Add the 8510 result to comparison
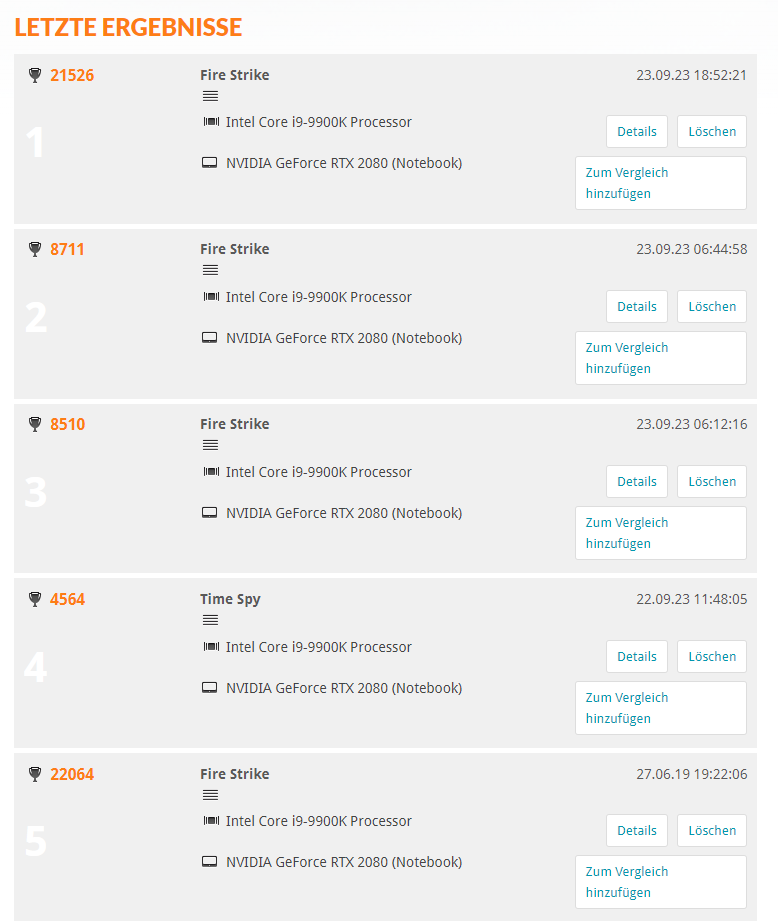This screenshot has width=778, height=921. pyautogui.click(x=661, y=533)
